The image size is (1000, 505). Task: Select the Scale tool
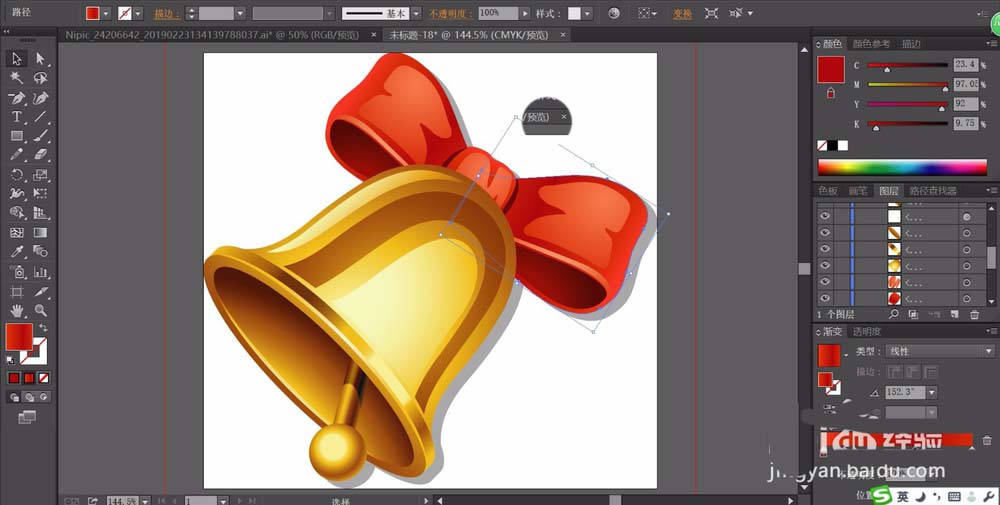coord(41,175)
